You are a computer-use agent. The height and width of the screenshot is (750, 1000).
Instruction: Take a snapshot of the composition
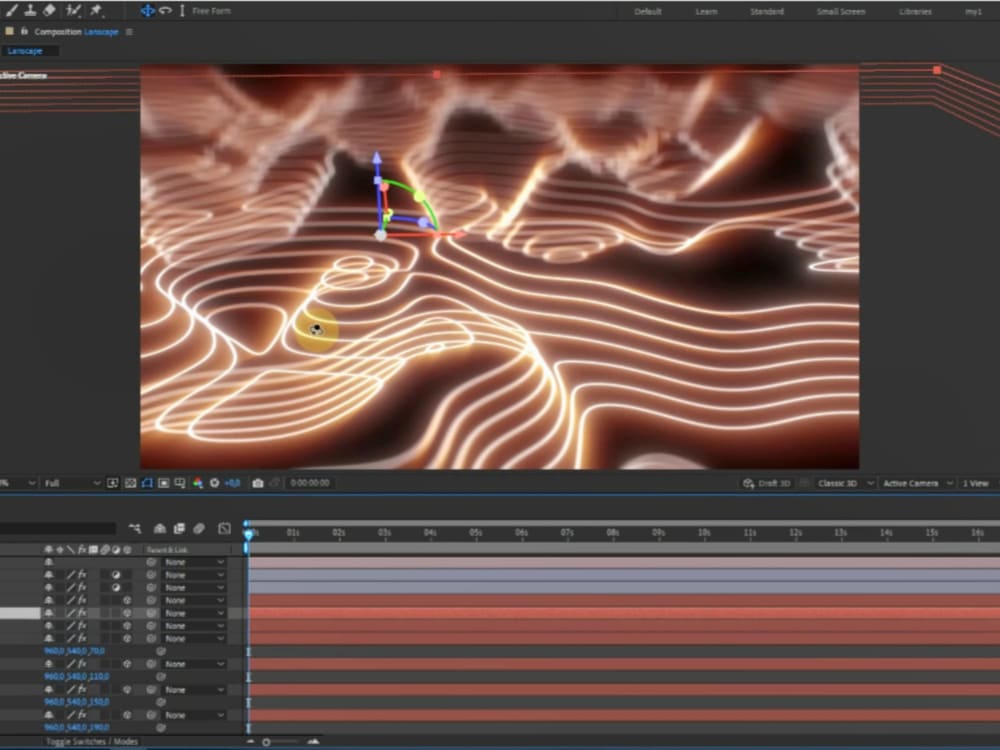260,482
